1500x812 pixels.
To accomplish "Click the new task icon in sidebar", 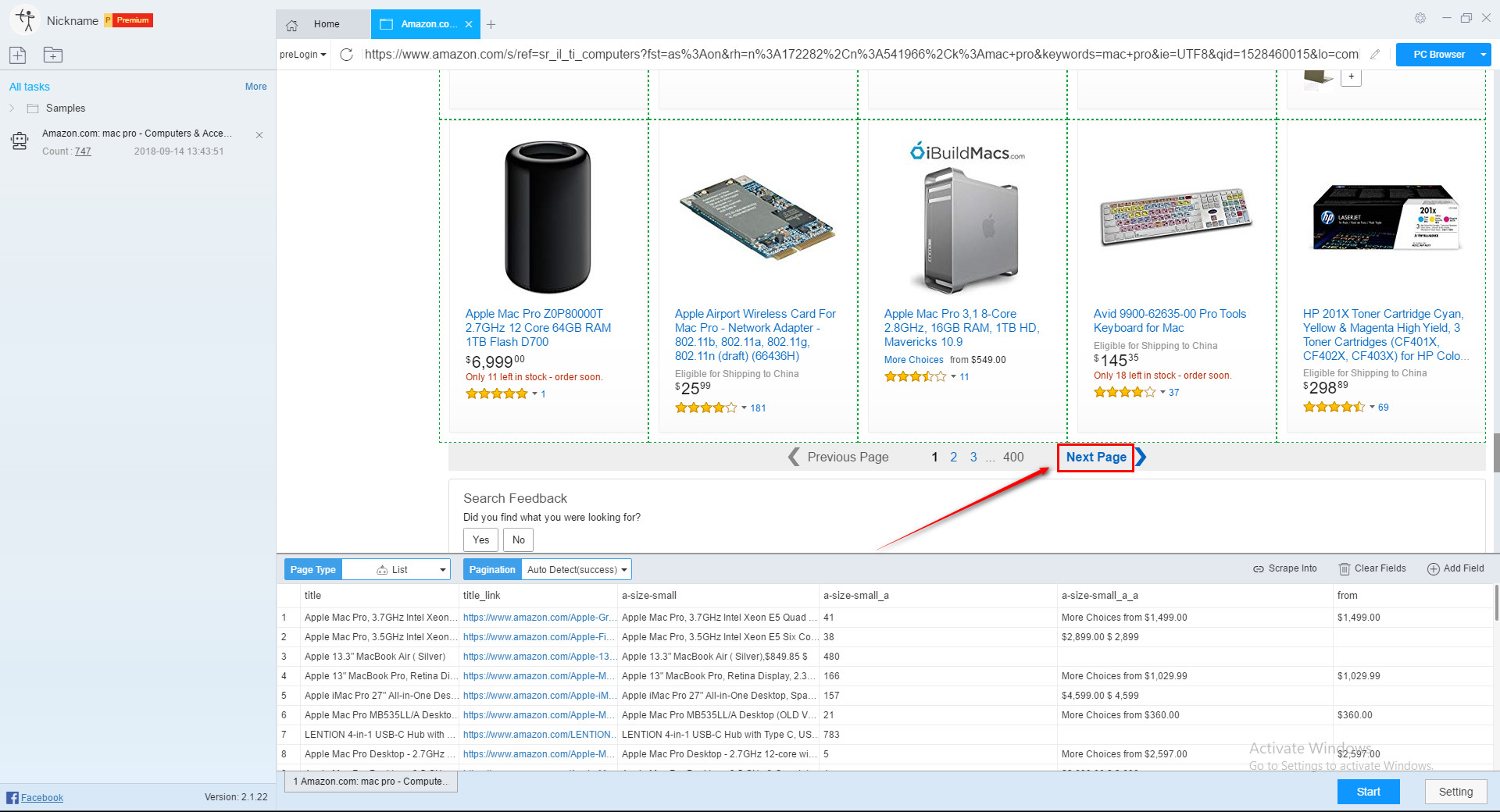I will click(x=18, y=55).
